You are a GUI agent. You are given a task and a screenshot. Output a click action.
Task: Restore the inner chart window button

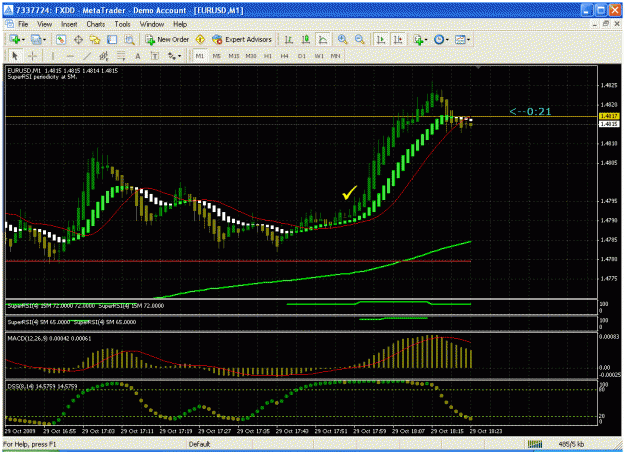point(606,24)
